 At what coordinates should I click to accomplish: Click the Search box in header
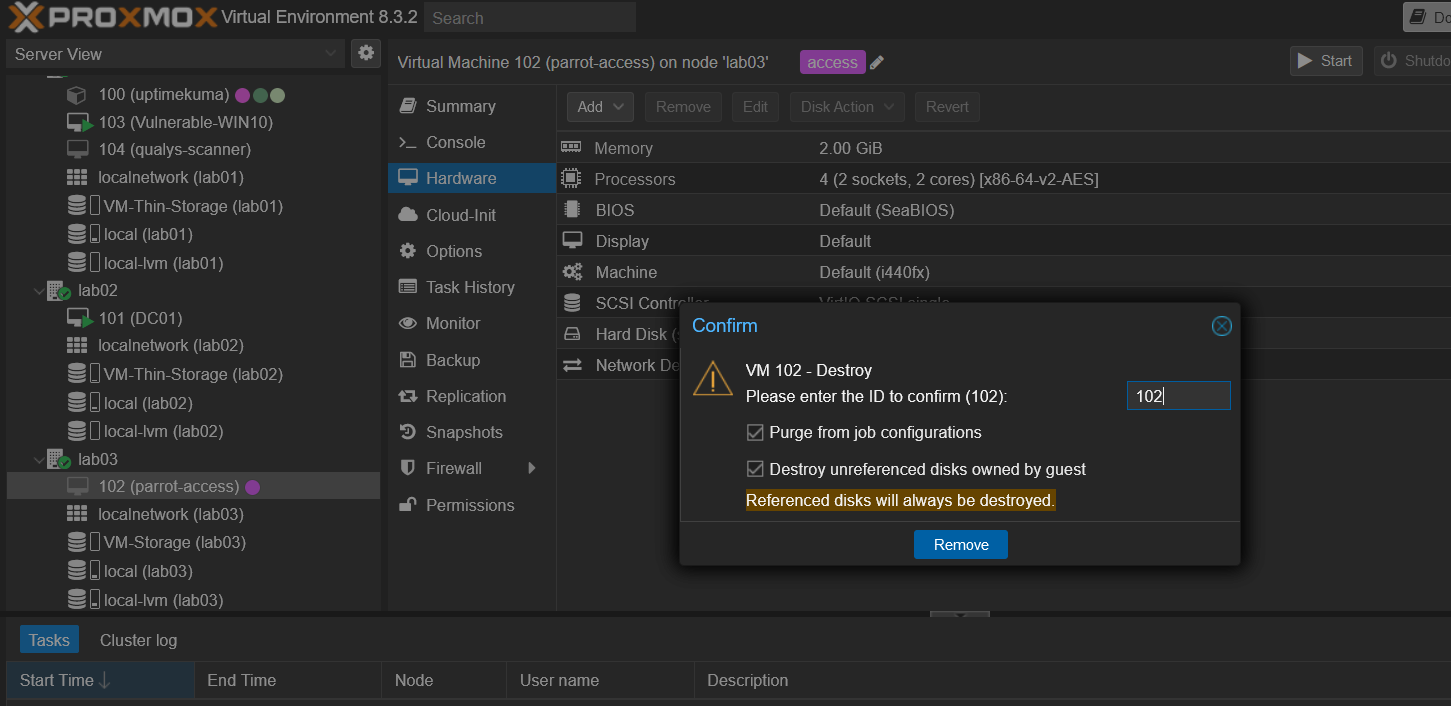click(530, 17)
